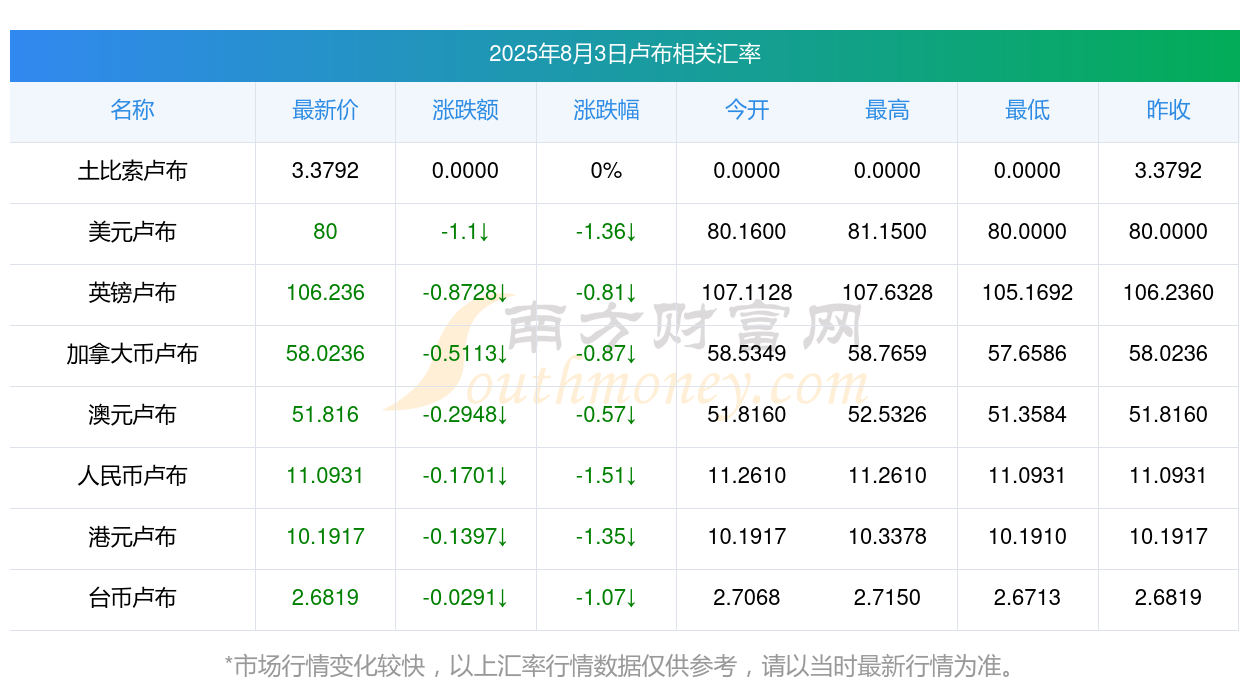
Task: Click the 港元卢布 row name
Action: [132, 537]
